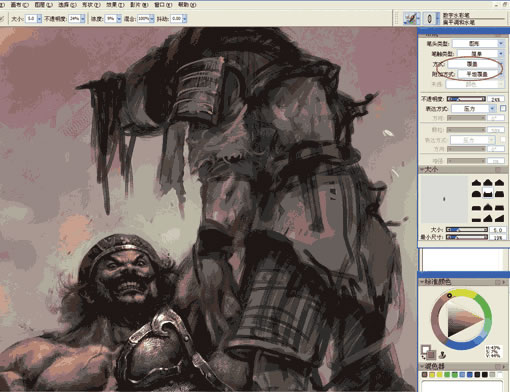Screen dimensions: 510x392
Task: Open the 不透明度 opacity dropdown arrow in property bar
Action: (x=83, y=19)
